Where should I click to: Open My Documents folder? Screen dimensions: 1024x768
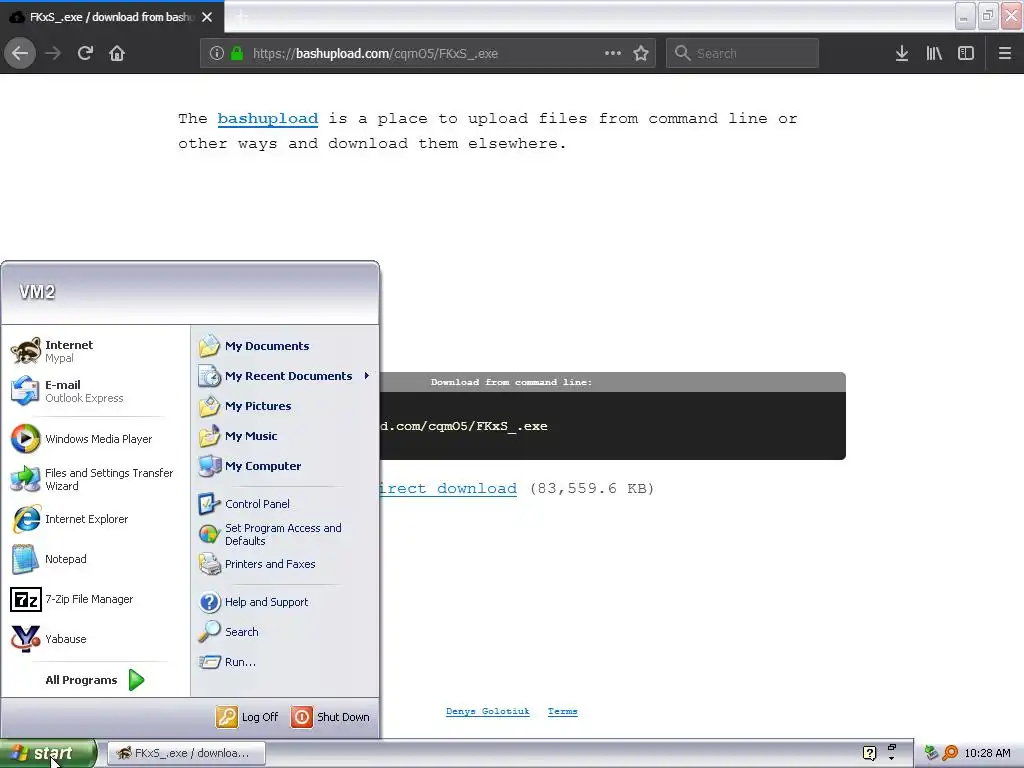pos(285,346)
